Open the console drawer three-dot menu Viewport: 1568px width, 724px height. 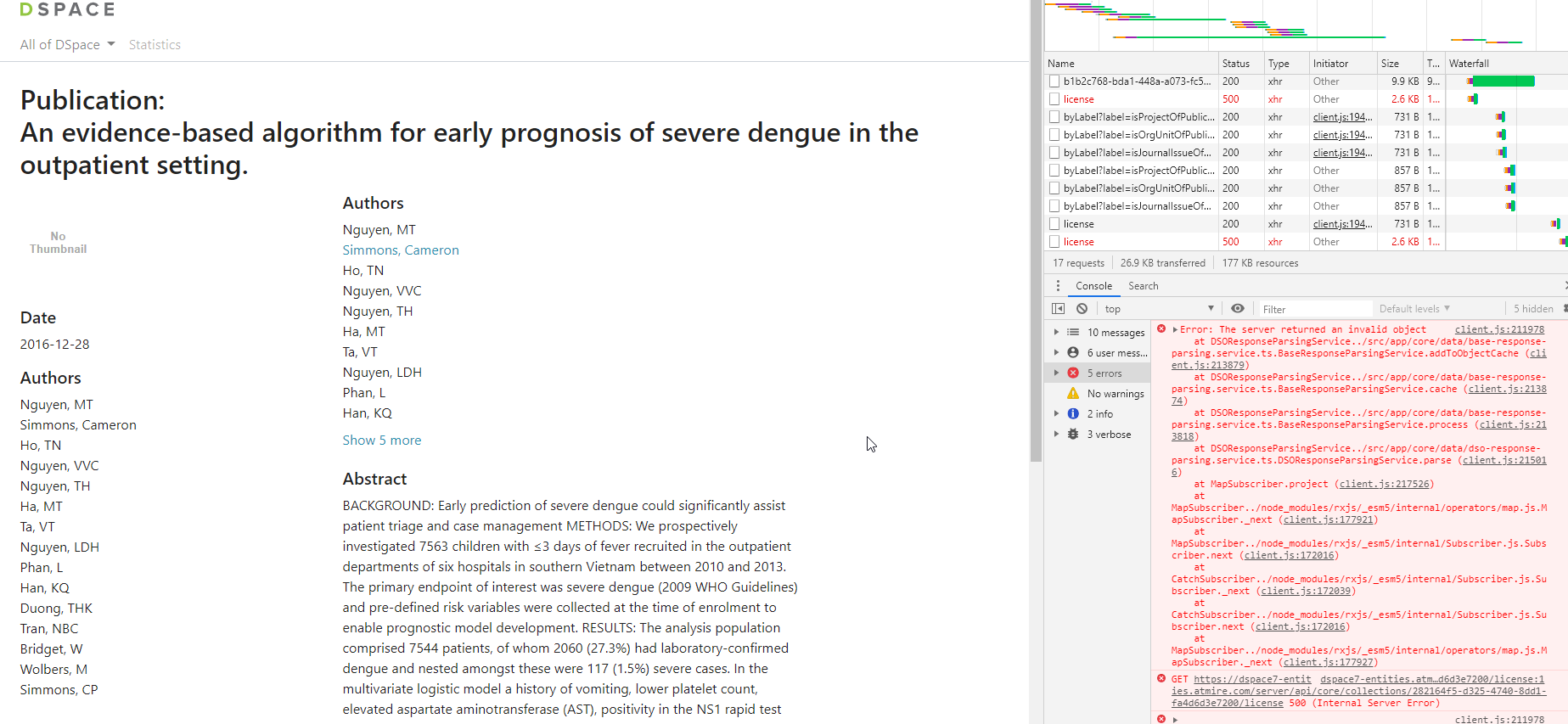click(1058, 286)
